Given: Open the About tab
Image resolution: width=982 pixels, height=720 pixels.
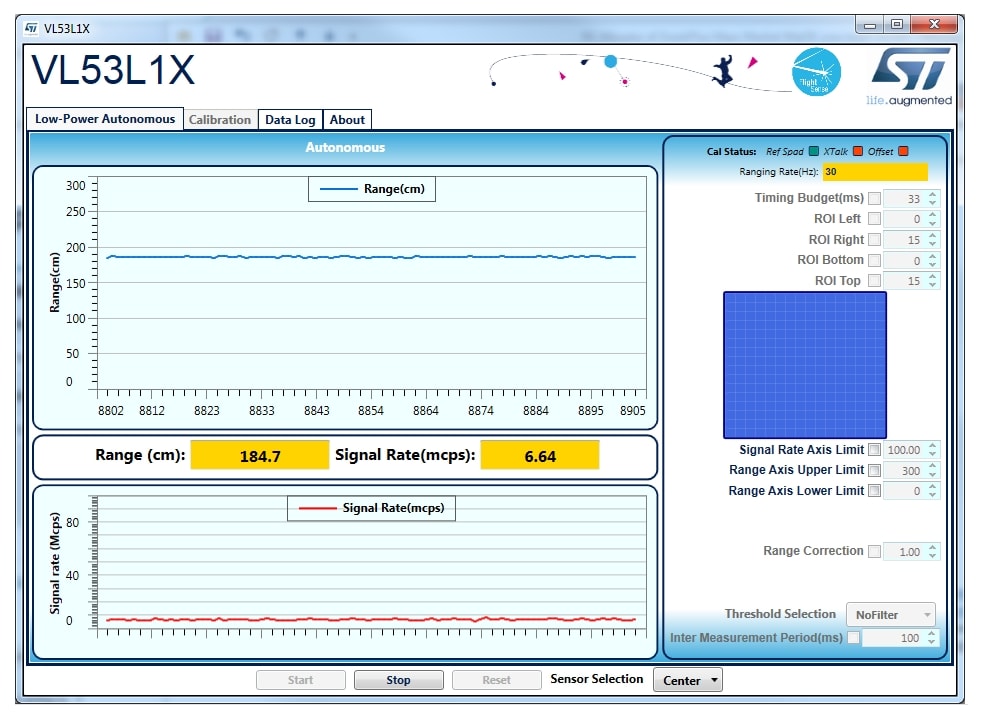Looking at the screenshot, I should 347,120.
